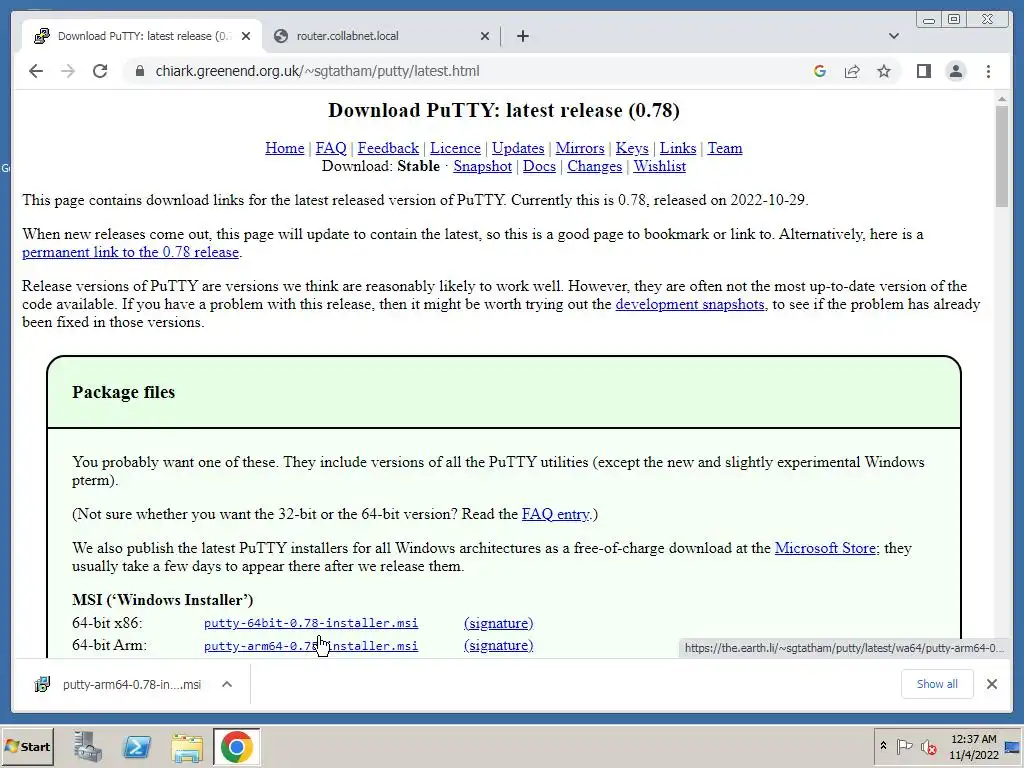This screenshot has height=768, width=1024.
Task: Open the Windows Start menu
Action: [x=27, y=746]
